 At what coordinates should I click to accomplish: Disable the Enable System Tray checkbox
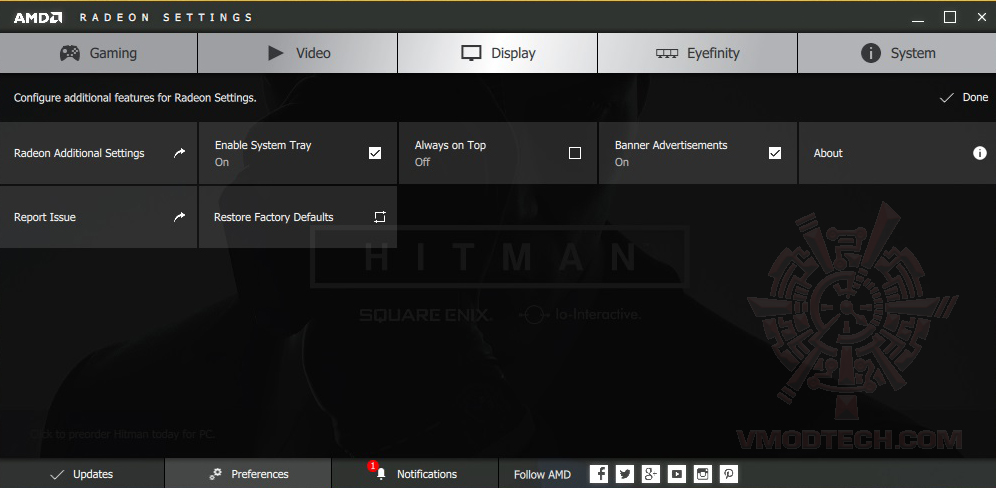coord(375,153)
